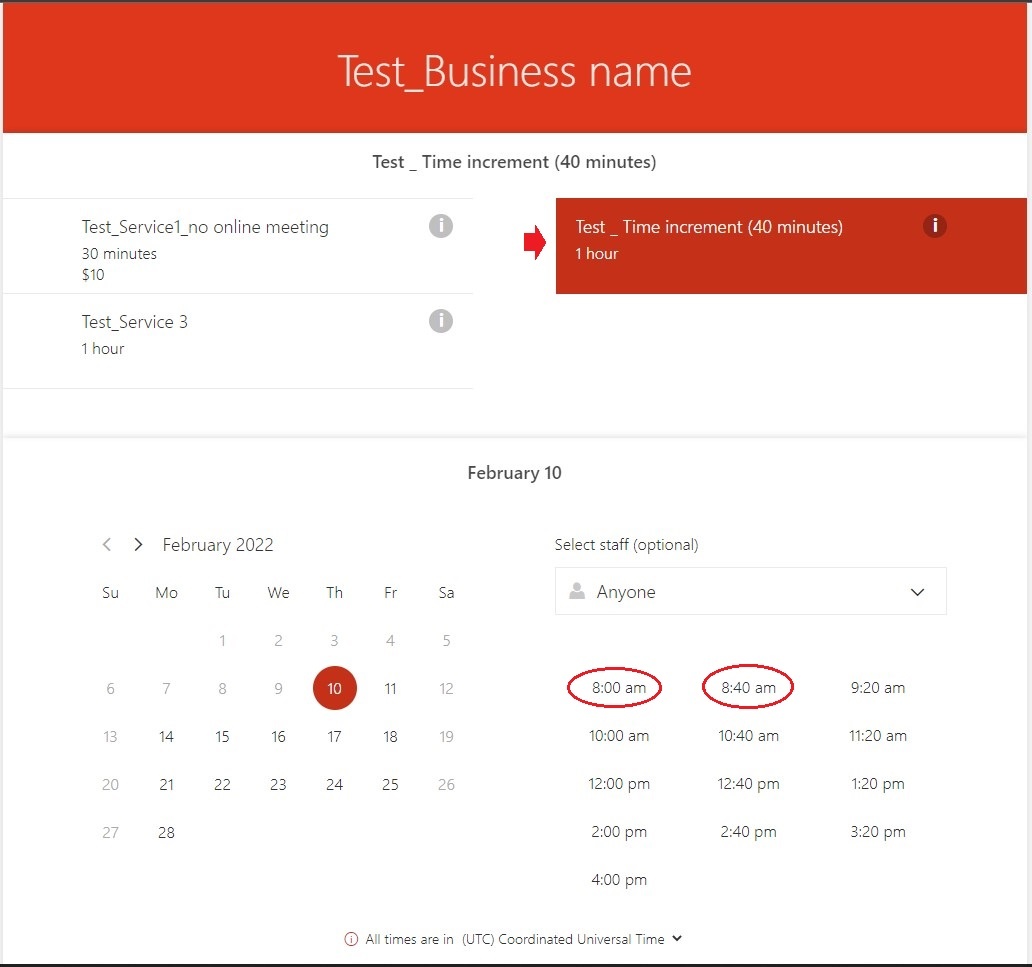Click selected date 10 in calendar
The height and width of the screenshot is (967, 1032).
coord(334,688)
